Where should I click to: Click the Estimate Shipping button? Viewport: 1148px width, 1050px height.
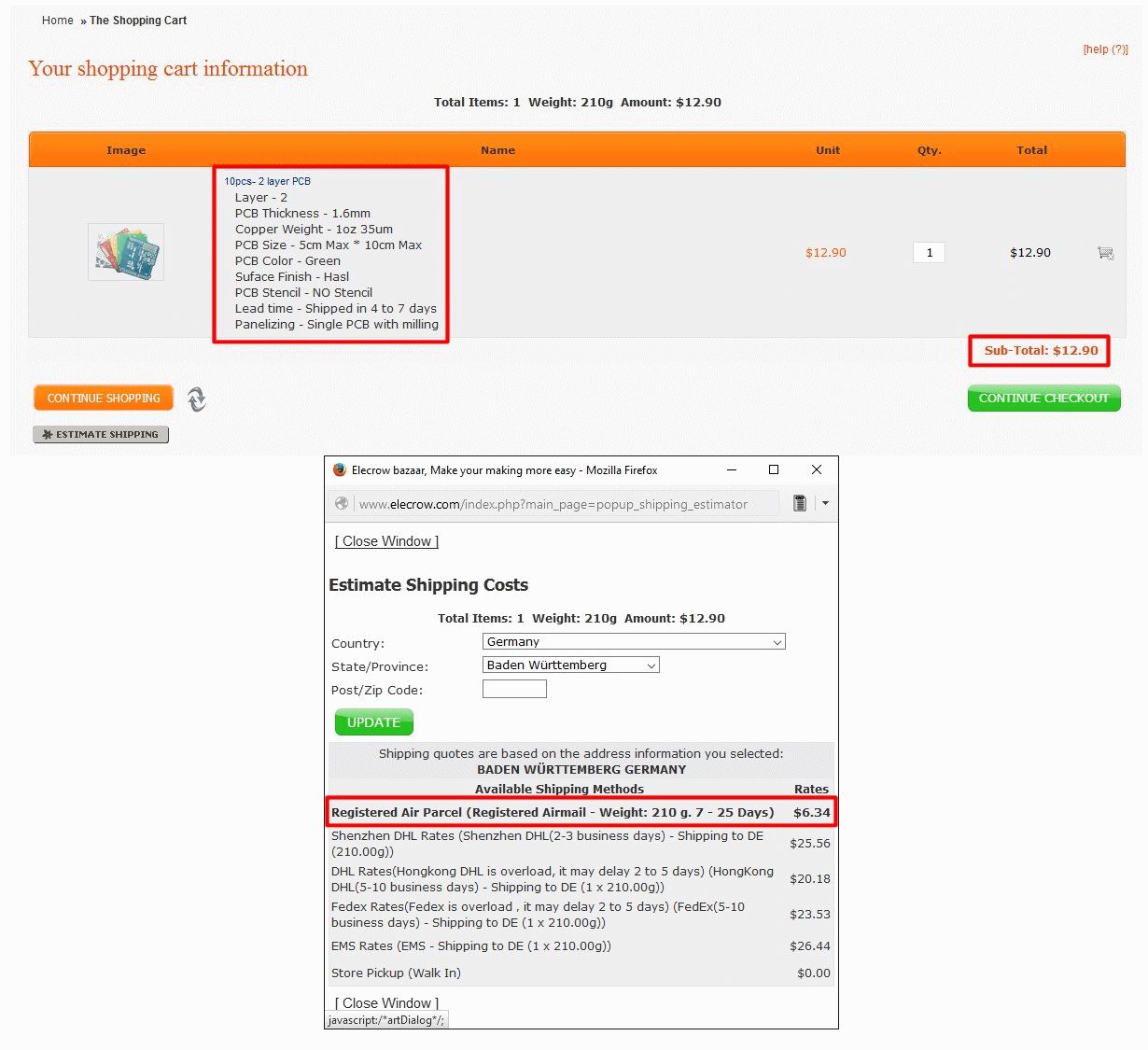pos(101,434)
